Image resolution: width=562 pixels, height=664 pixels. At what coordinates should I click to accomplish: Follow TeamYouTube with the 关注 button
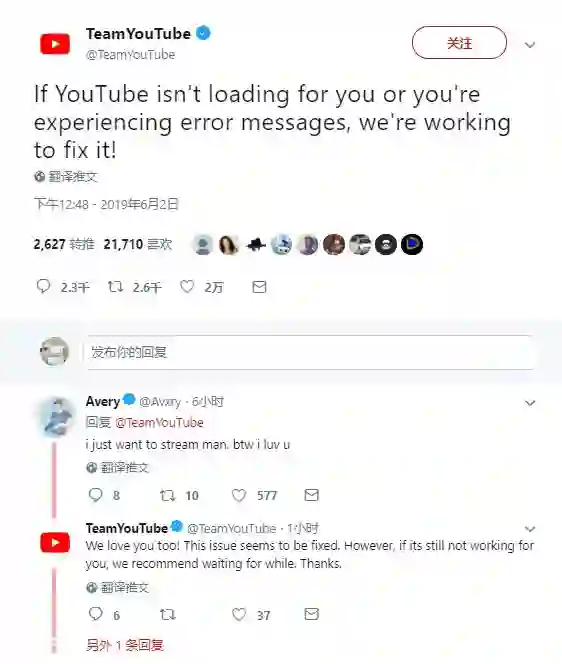click(459, 43)
